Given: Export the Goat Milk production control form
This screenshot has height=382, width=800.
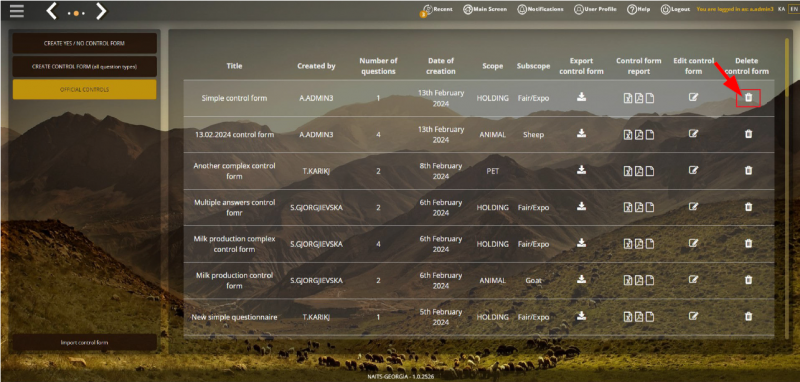Looking at the screenshot, I should coord(581,279).
